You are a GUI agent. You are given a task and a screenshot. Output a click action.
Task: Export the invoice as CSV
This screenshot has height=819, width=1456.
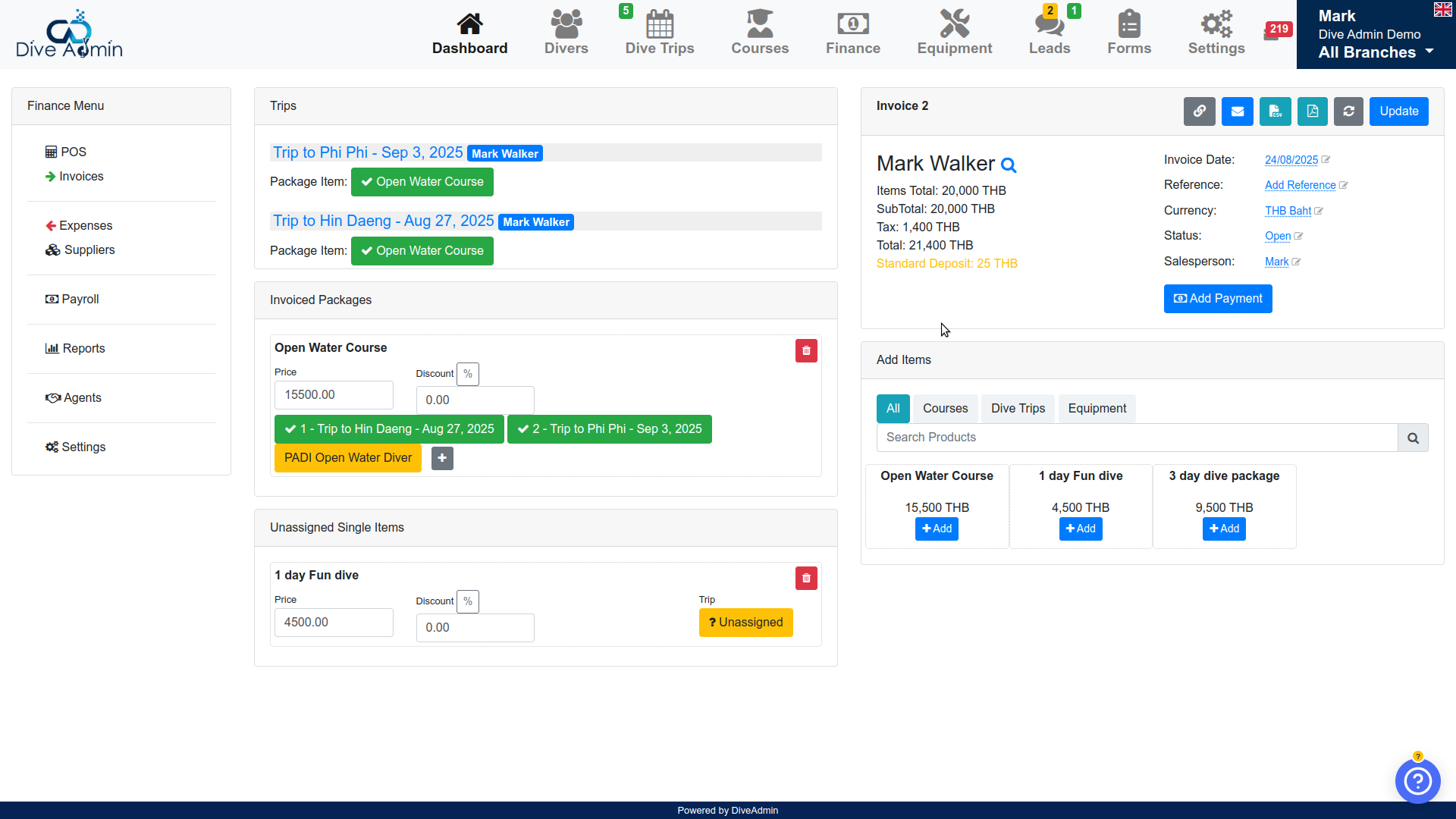pos(1275,111)
